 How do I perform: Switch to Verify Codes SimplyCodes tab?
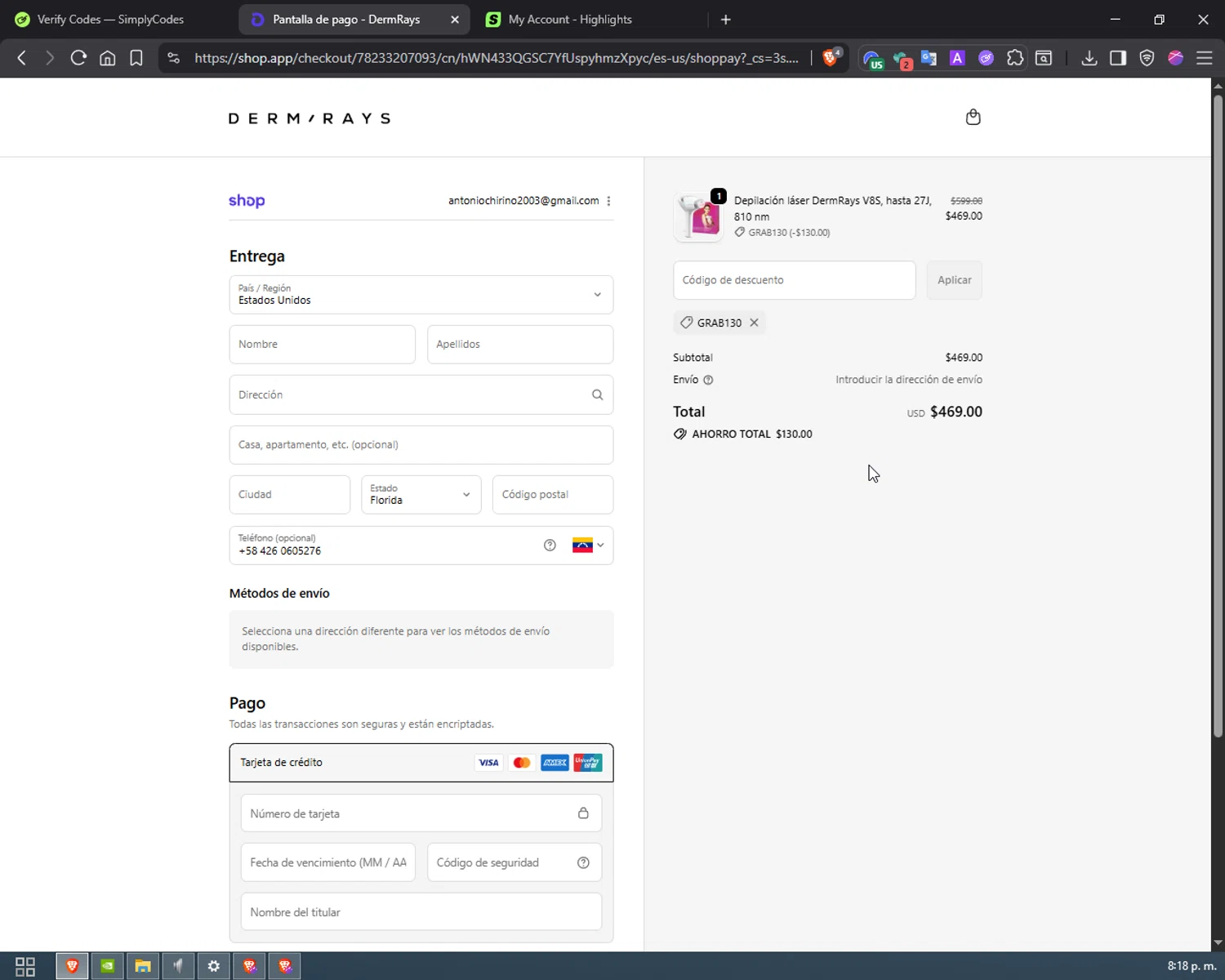[x=111, y=19]
